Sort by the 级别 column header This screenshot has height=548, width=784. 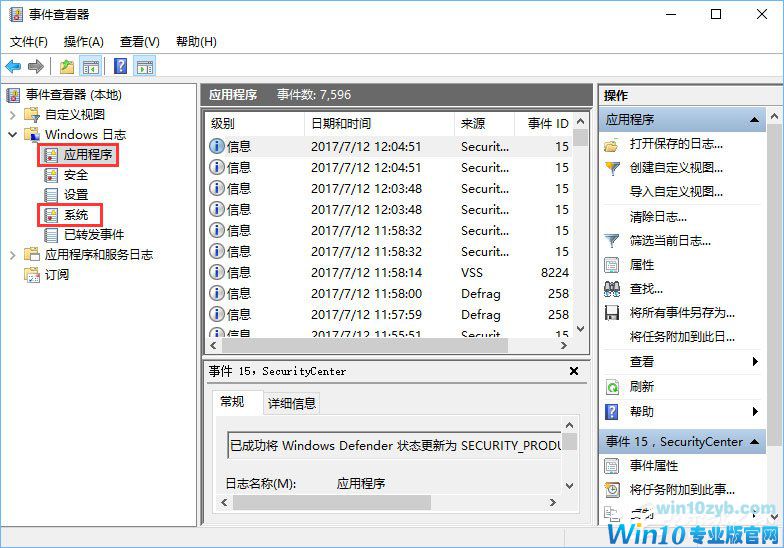tap(254, 124)
